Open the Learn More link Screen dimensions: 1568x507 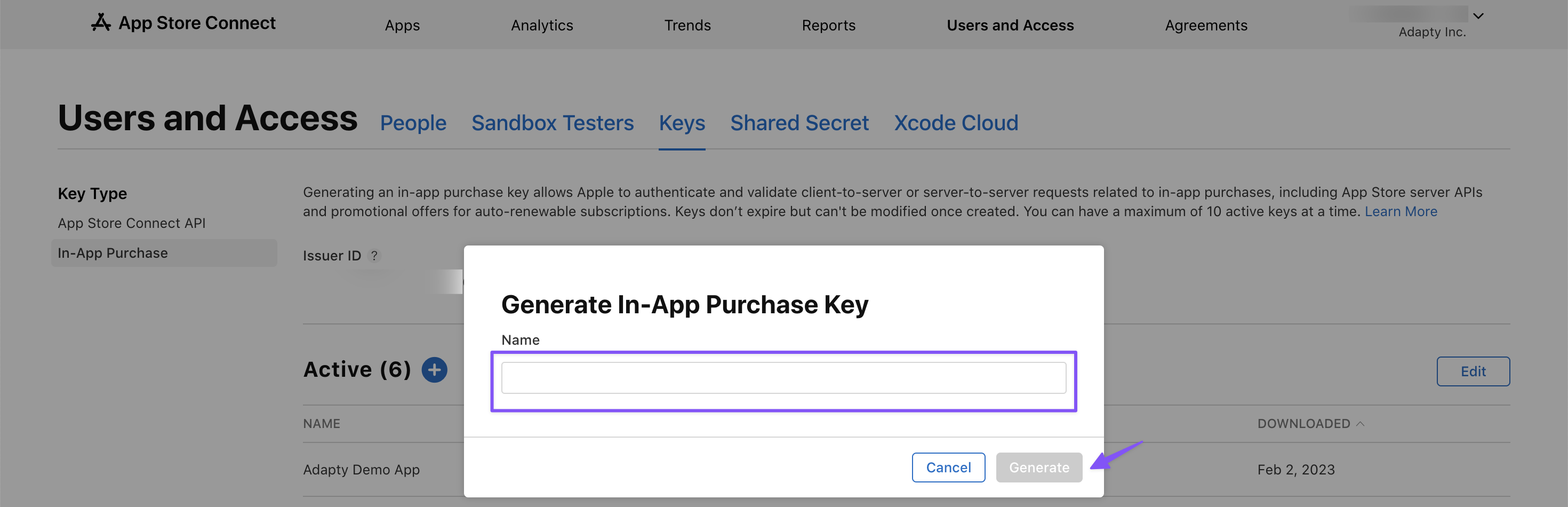pyautogui.click(x=1401, y=211)
